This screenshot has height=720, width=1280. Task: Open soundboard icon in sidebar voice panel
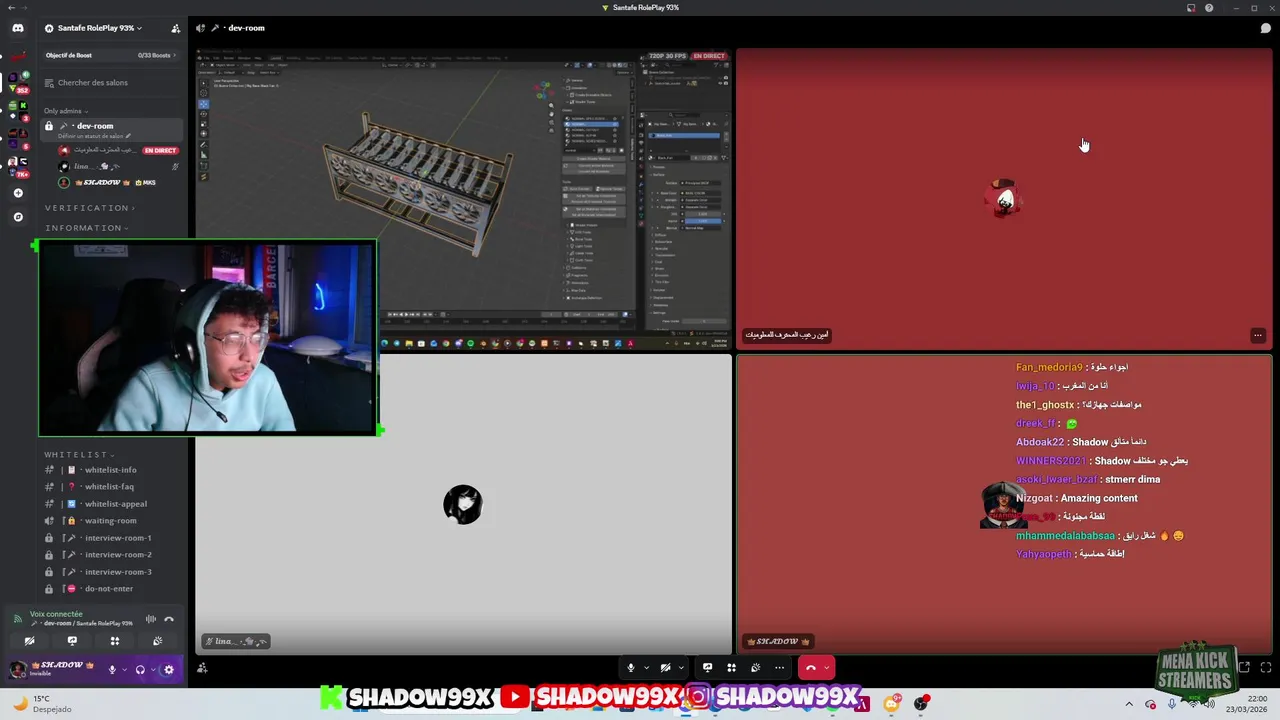pyautogui.click(x=158, y=641)
